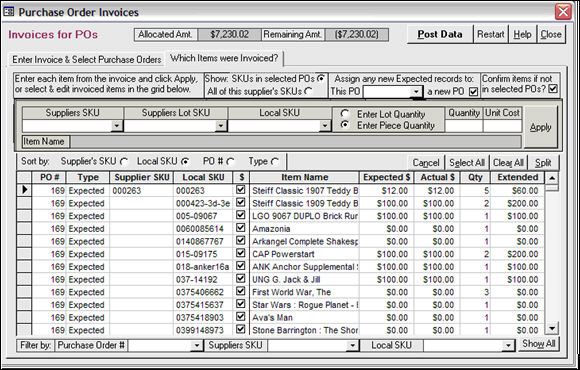Expand the Suppliers Lot SKU combo box
This screenshot has width=580, height=370.
pos(221,126)
